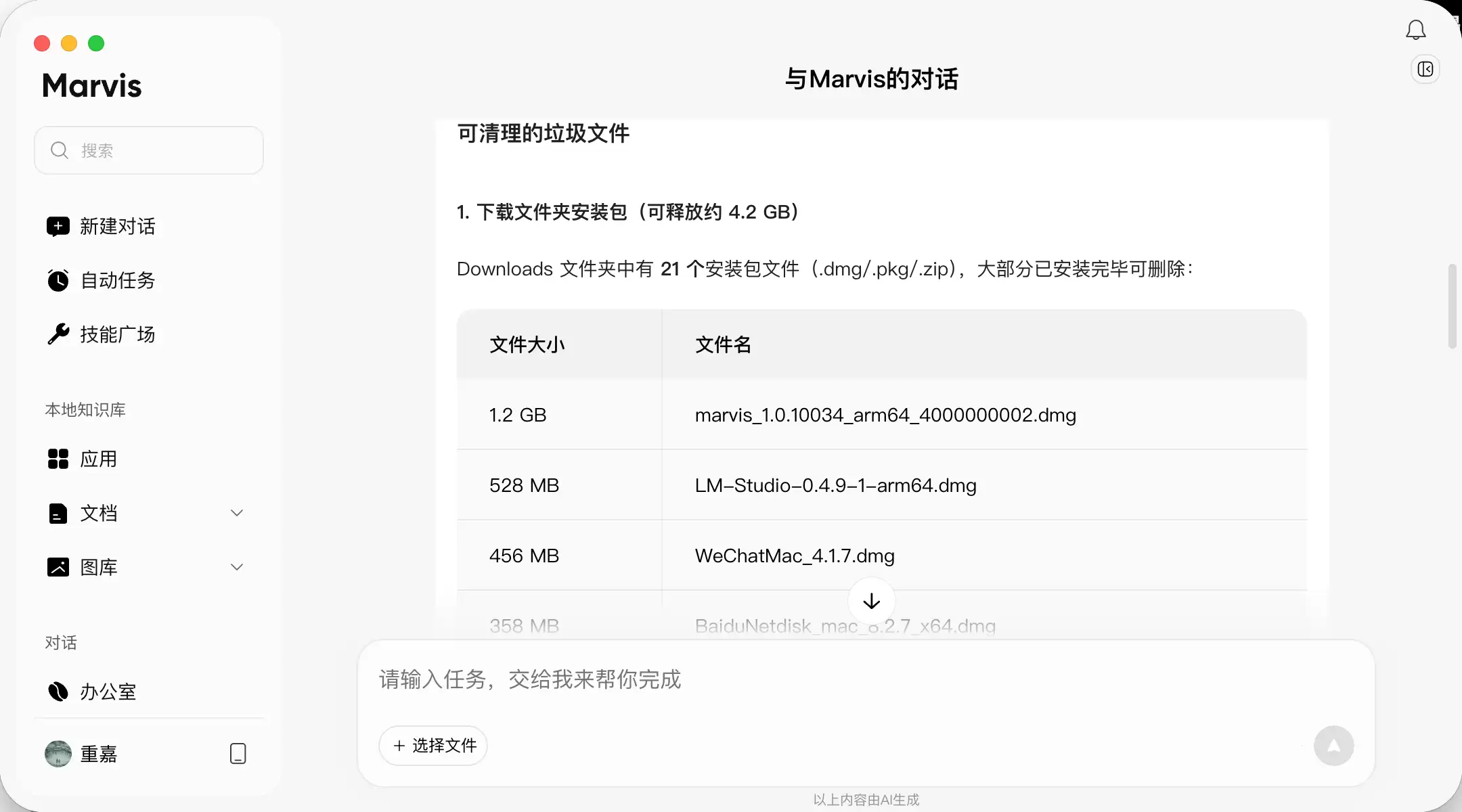
Task: Focus the task input box
Action: 866,679
